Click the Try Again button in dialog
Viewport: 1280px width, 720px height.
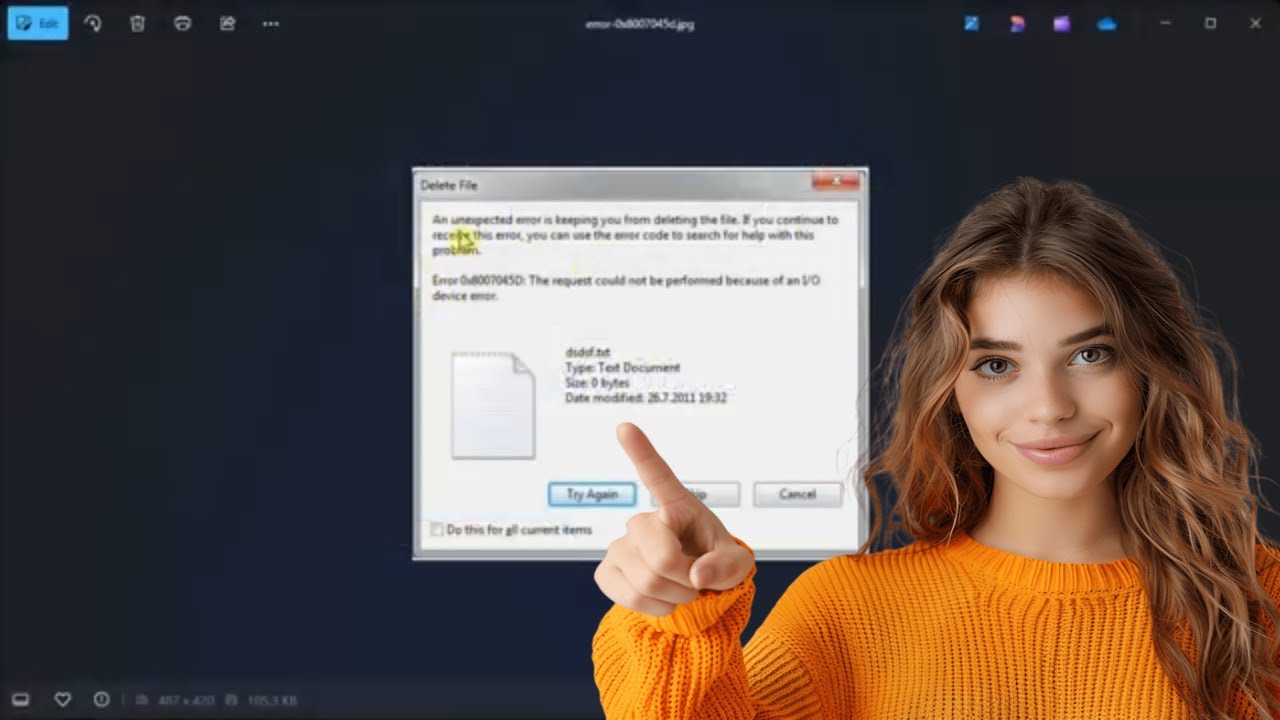[592, 494]
